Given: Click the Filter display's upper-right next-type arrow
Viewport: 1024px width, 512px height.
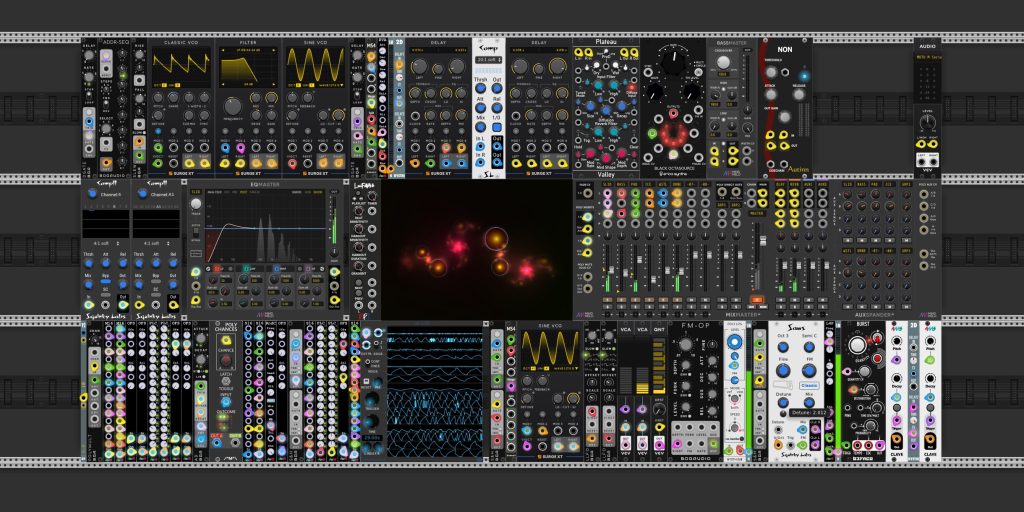Looking at the screenshot, I should pyautogui.click(x=275, y=50).
